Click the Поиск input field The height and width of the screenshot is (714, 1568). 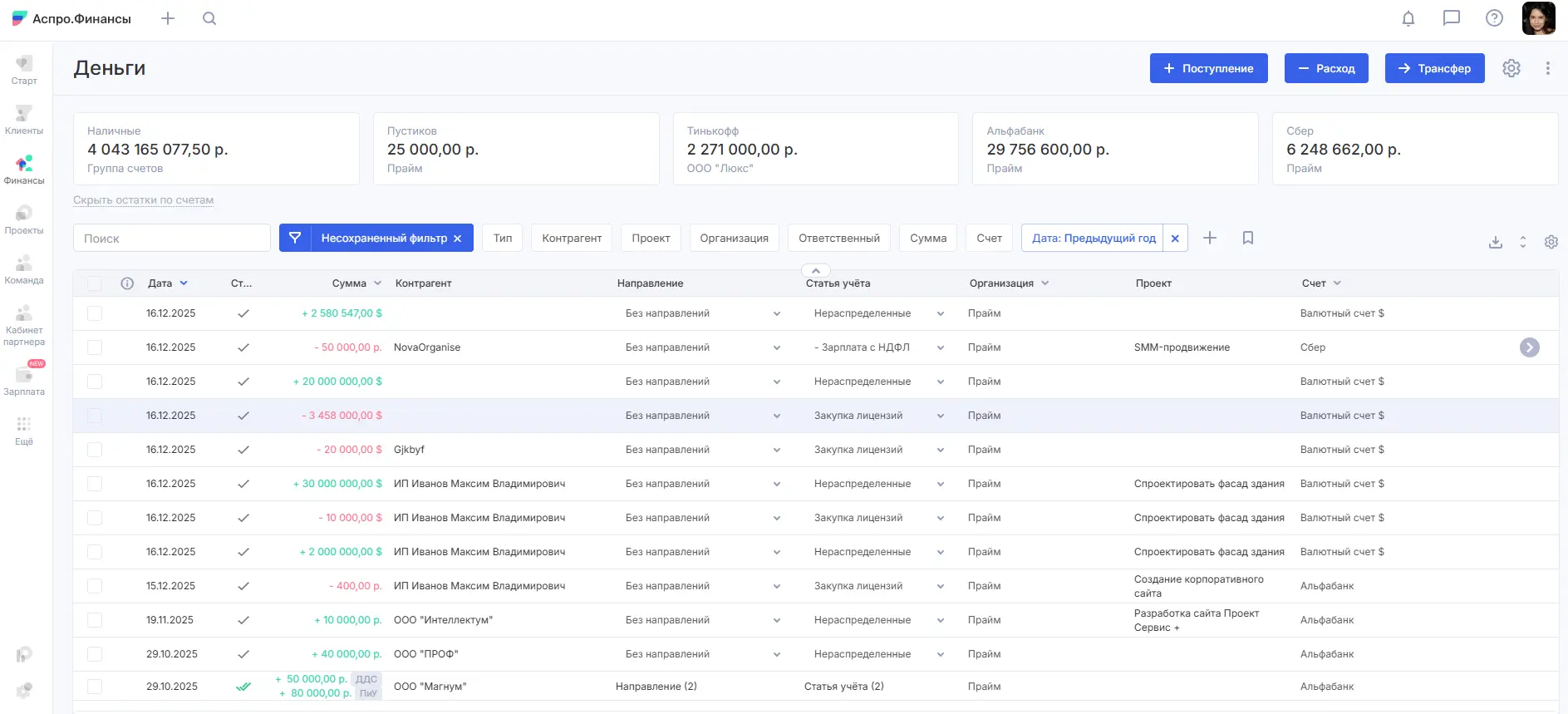(172, 238)
